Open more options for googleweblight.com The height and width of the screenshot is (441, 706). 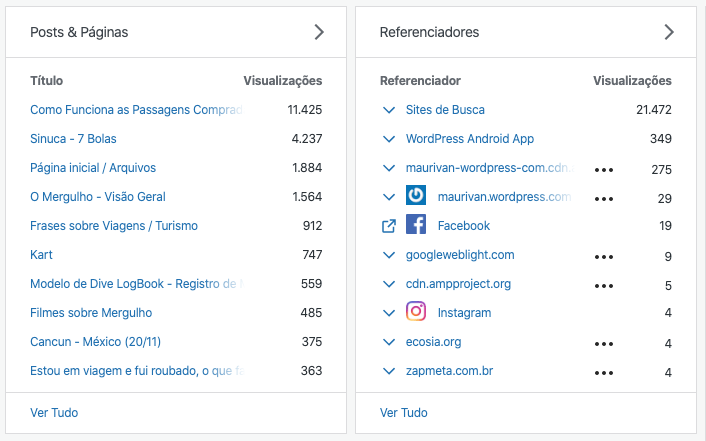tap(603, 257)
